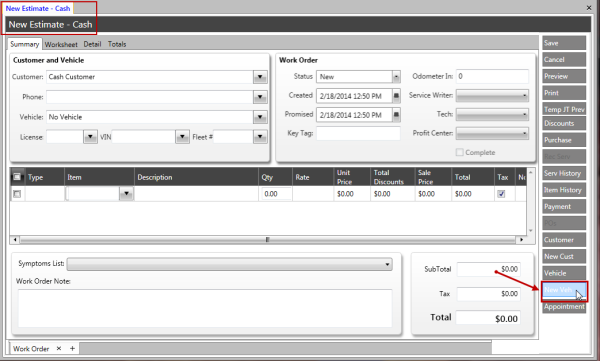The image size is (600, 361).
Task: Expand the Symptoms List dropdown
Action: (230, 264)
